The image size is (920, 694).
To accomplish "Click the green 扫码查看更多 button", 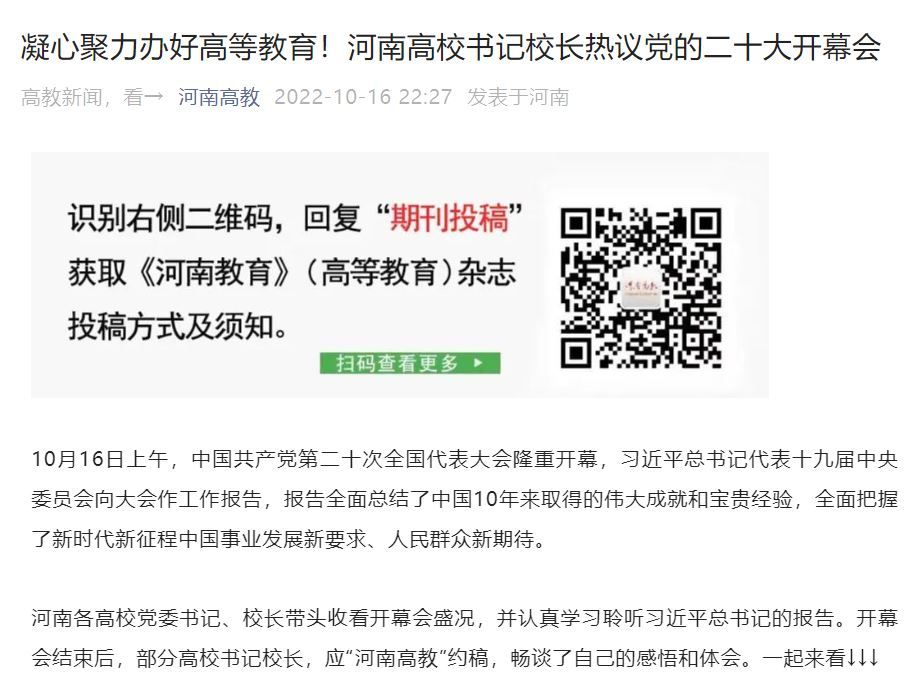I will click(410, 363).
